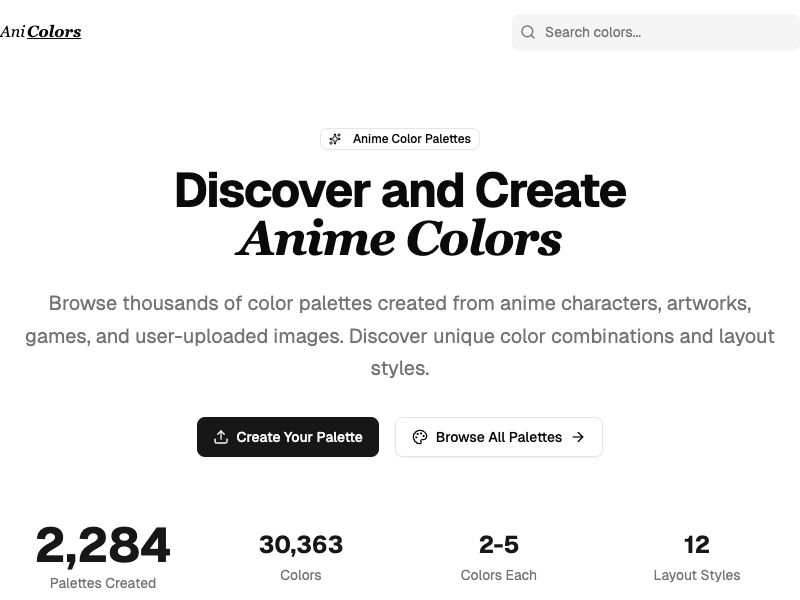Image resolution: width=800 pixels, height=600 pixels.
Task: Click the search magnifier icon
Action: (528, 32)
